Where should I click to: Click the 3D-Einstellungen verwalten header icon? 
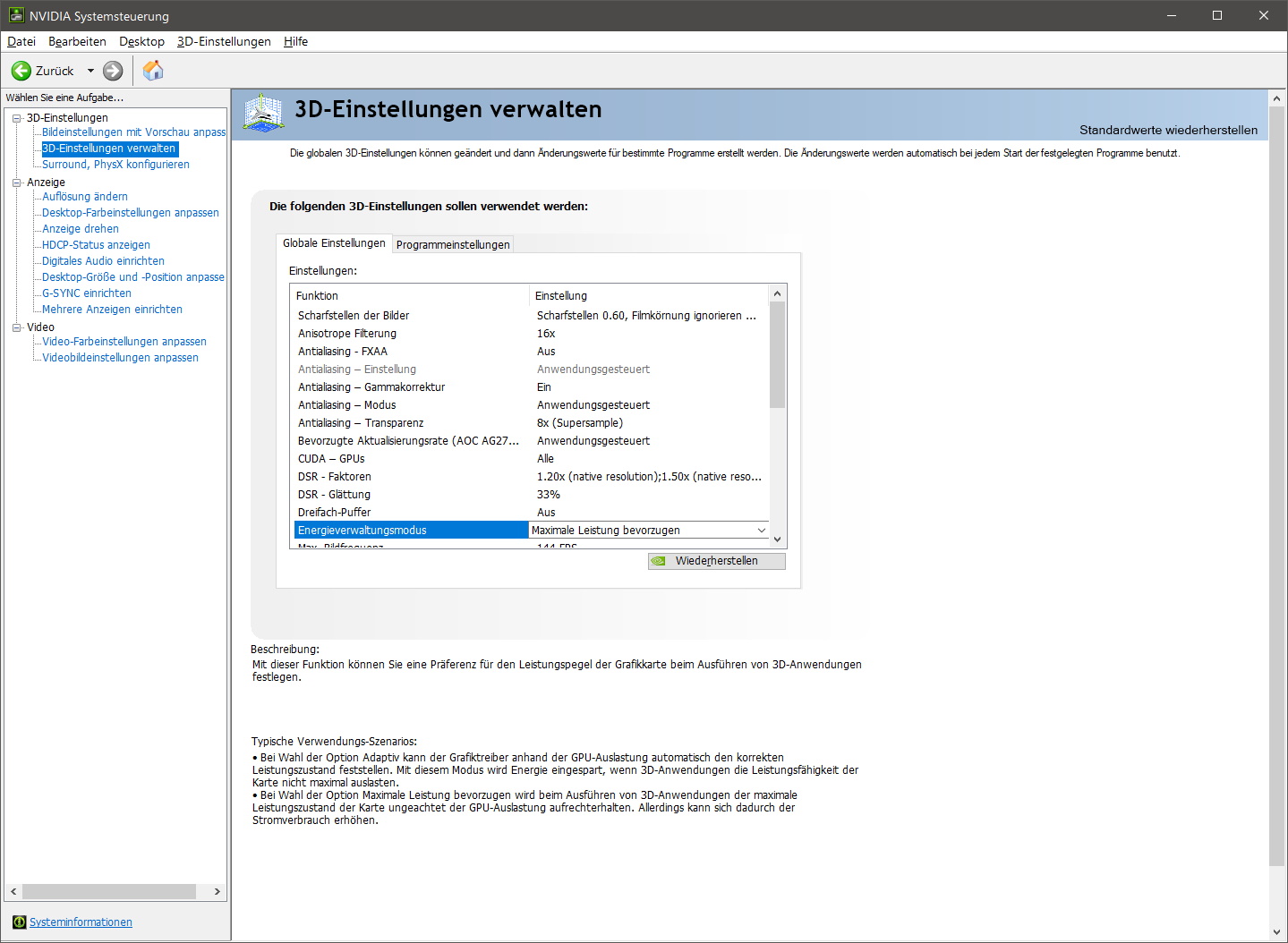click(x=263, y=113)
